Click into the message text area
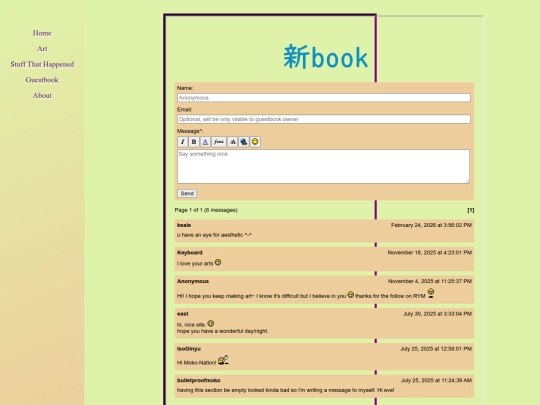540x405 pixels. pos(323,166)
